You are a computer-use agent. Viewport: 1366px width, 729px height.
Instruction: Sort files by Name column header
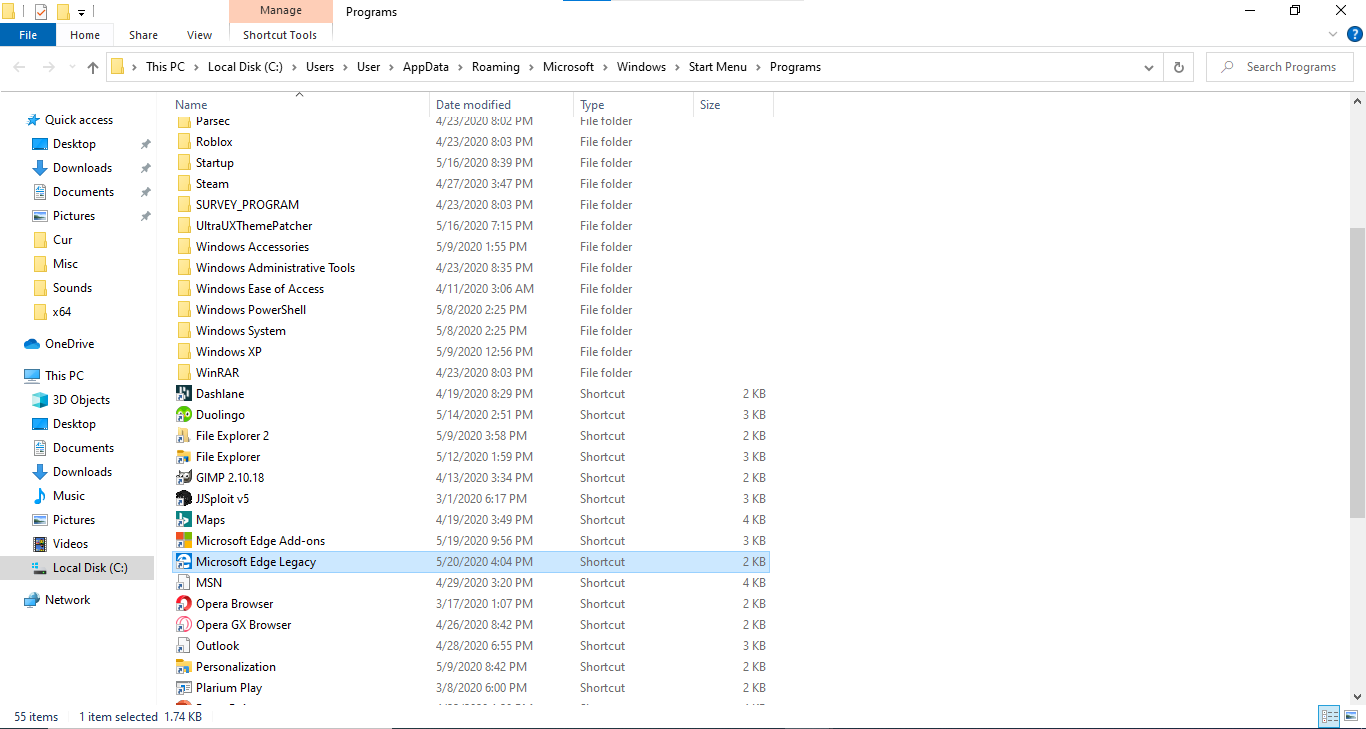click(300, 104)
